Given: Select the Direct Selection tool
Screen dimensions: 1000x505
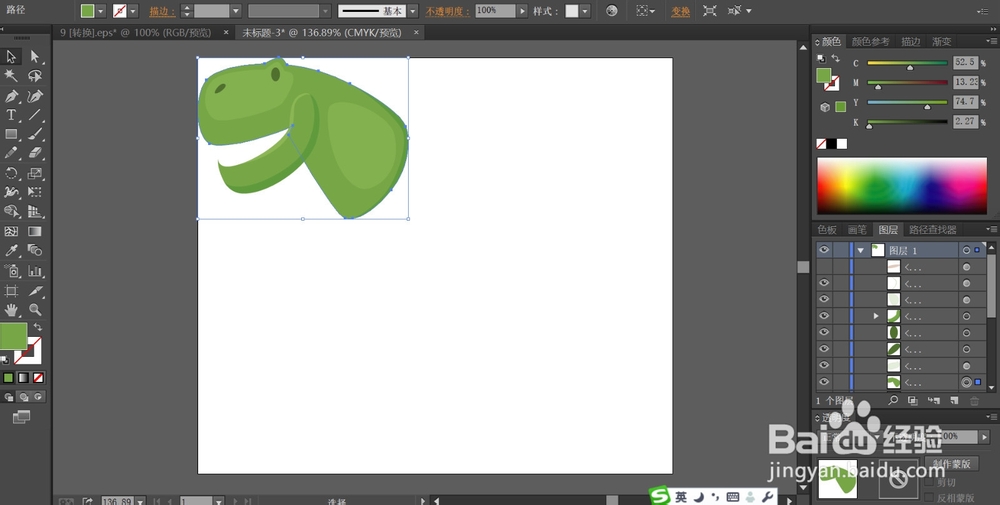Looking at the screenshot, I should 35,57.
